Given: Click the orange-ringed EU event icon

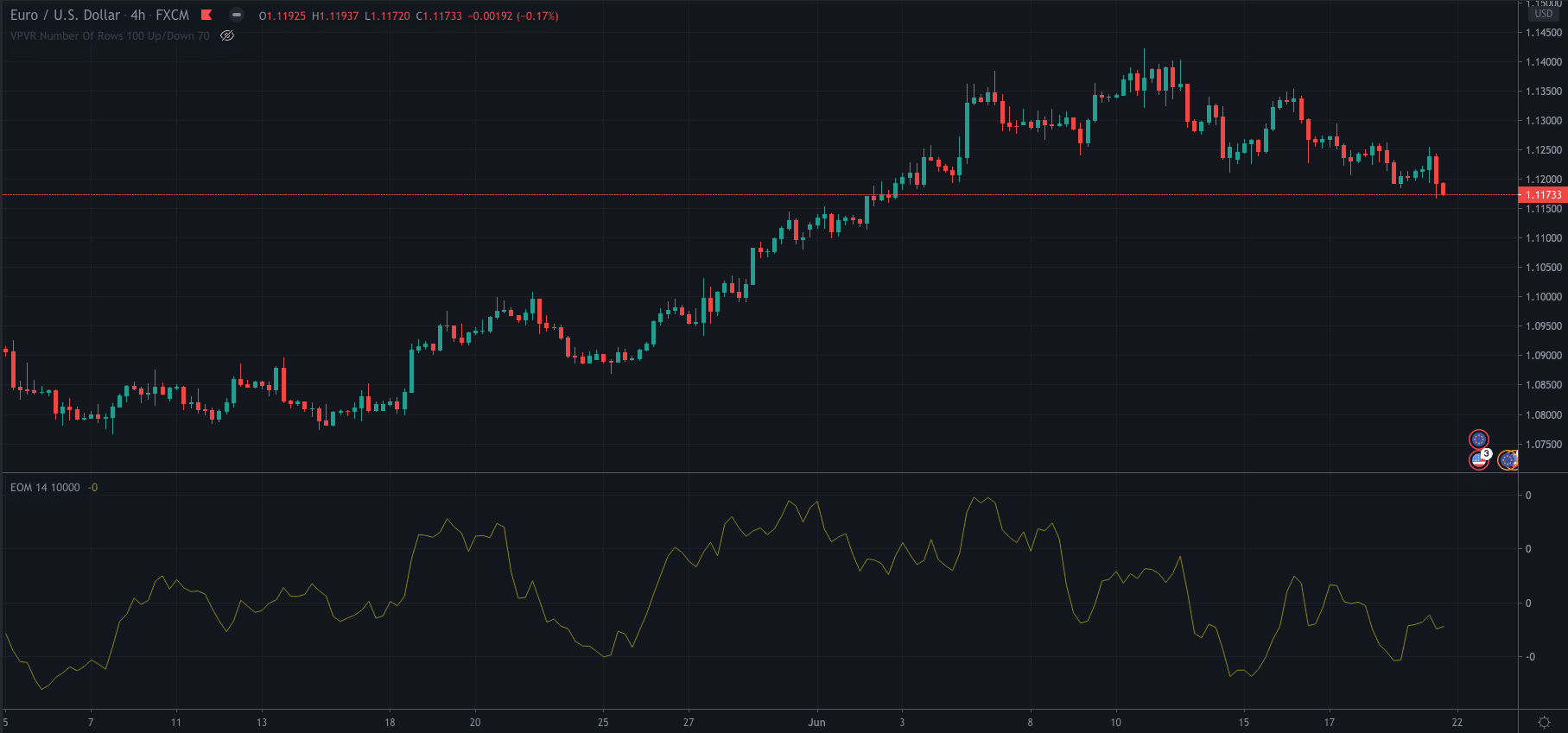Looking at the screenshot, I should pos(1508,460).
